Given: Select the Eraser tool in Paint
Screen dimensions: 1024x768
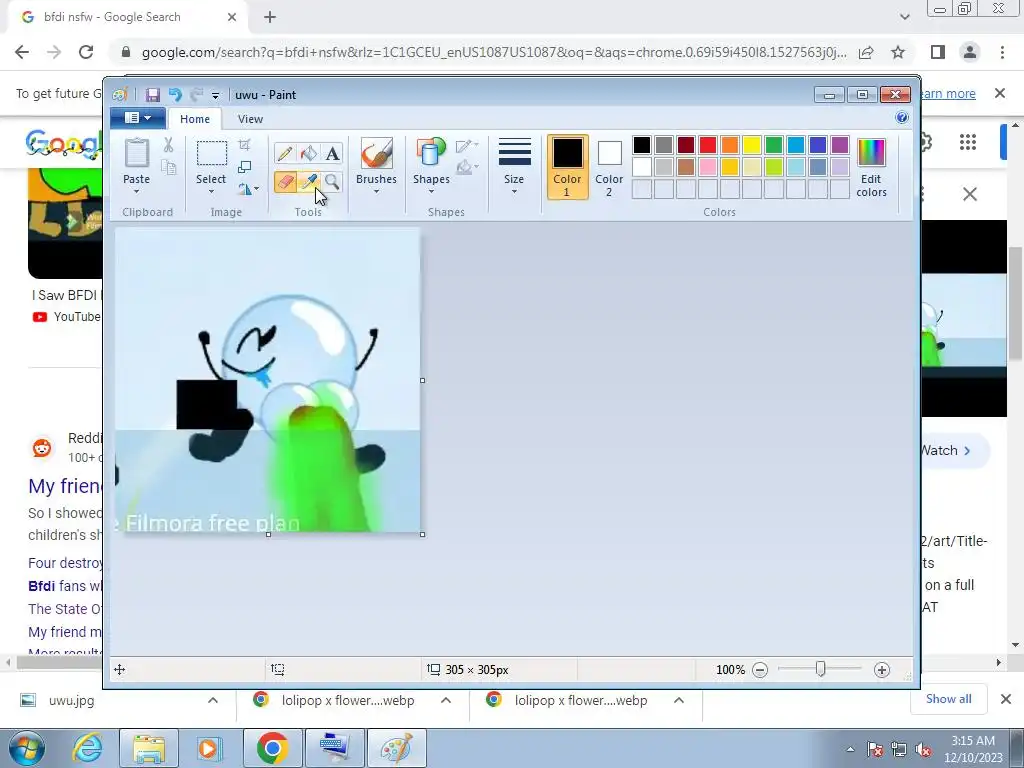Looking at the screenshot, I should click(285, 182).
